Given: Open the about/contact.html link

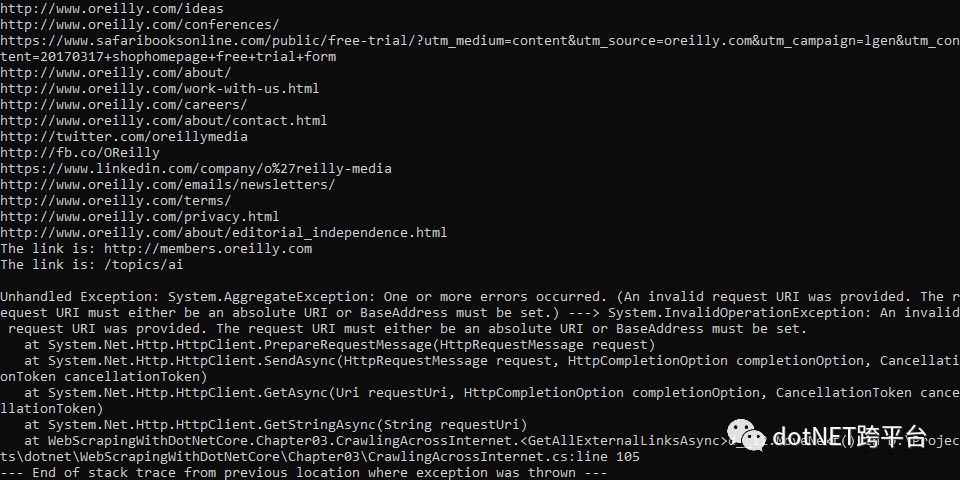Looking at the screenshot, I should [163, 121].
